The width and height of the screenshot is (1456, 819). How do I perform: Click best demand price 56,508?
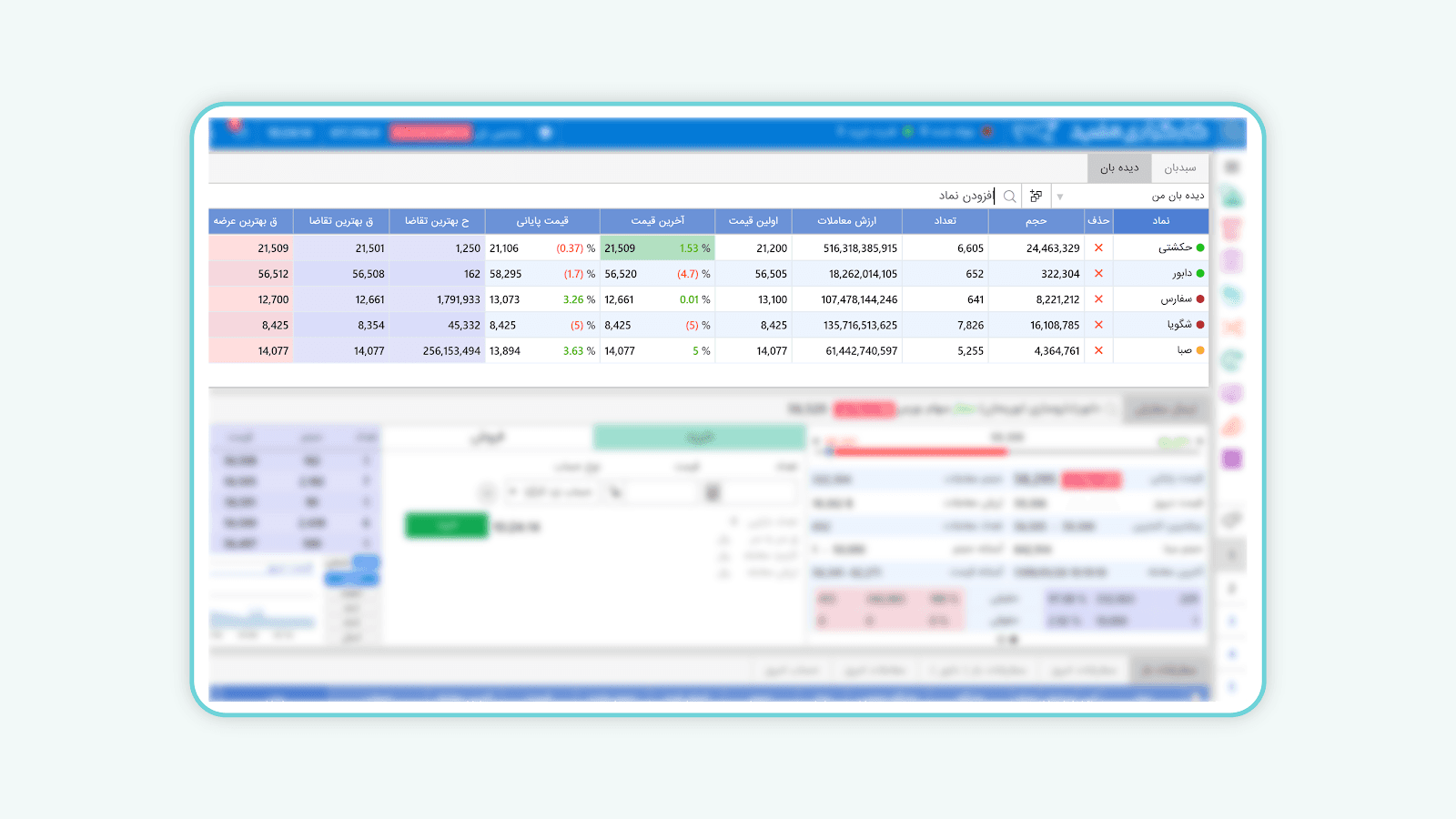[x=369, y=274]
